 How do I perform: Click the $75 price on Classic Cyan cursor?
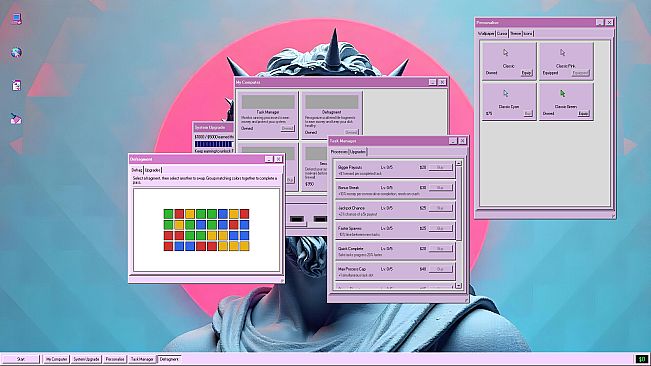point(489,113)
